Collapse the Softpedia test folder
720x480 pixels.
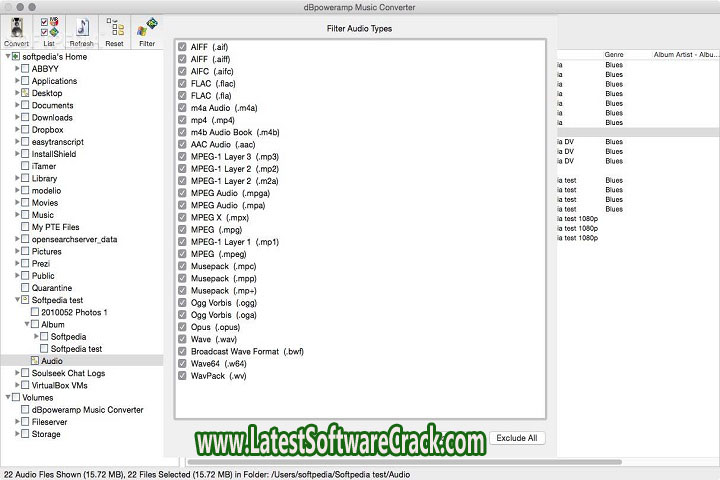coord(15,300)
